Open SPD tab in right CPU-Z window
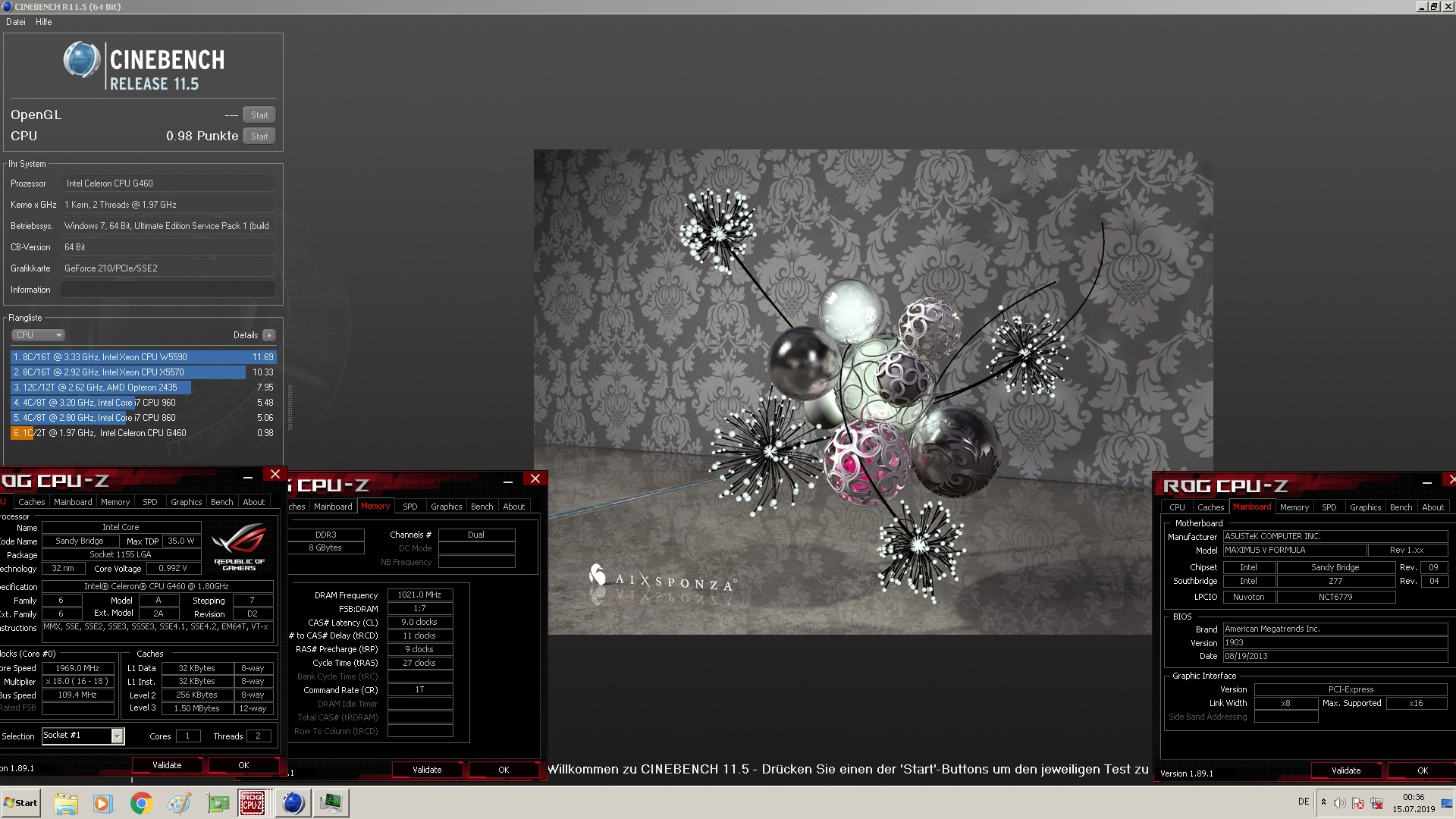This screenshot has width=1456, height=819. (x=1329, y=507)
